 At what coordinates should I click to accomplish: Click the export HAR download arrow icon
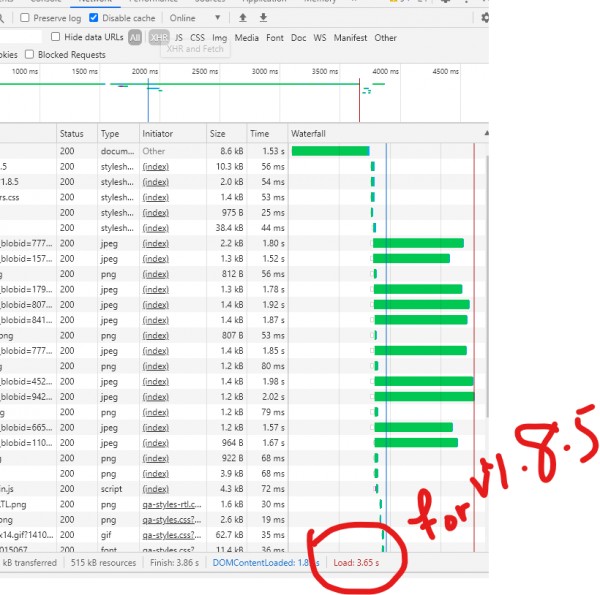tap(263, 18)
